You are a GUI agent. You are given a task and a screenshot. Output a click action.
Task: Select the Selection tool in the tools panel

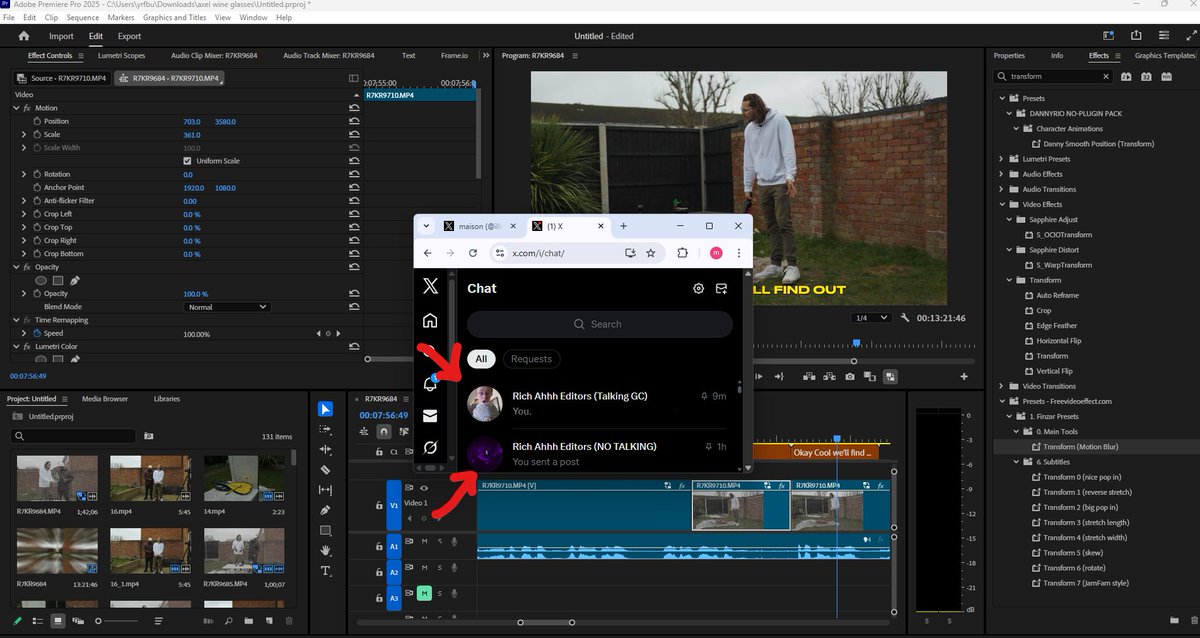tap(325, 409)
